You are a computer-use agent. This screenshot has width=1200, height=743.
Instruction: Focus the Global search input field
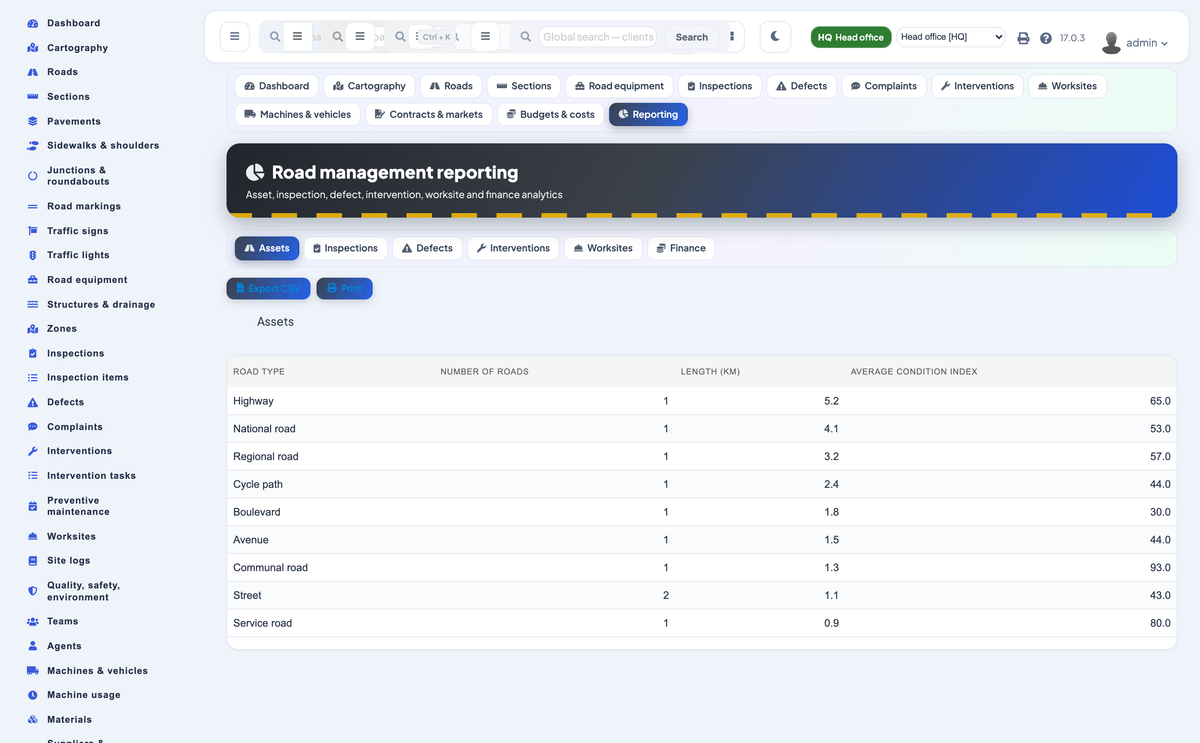click(x=599, y=37)
